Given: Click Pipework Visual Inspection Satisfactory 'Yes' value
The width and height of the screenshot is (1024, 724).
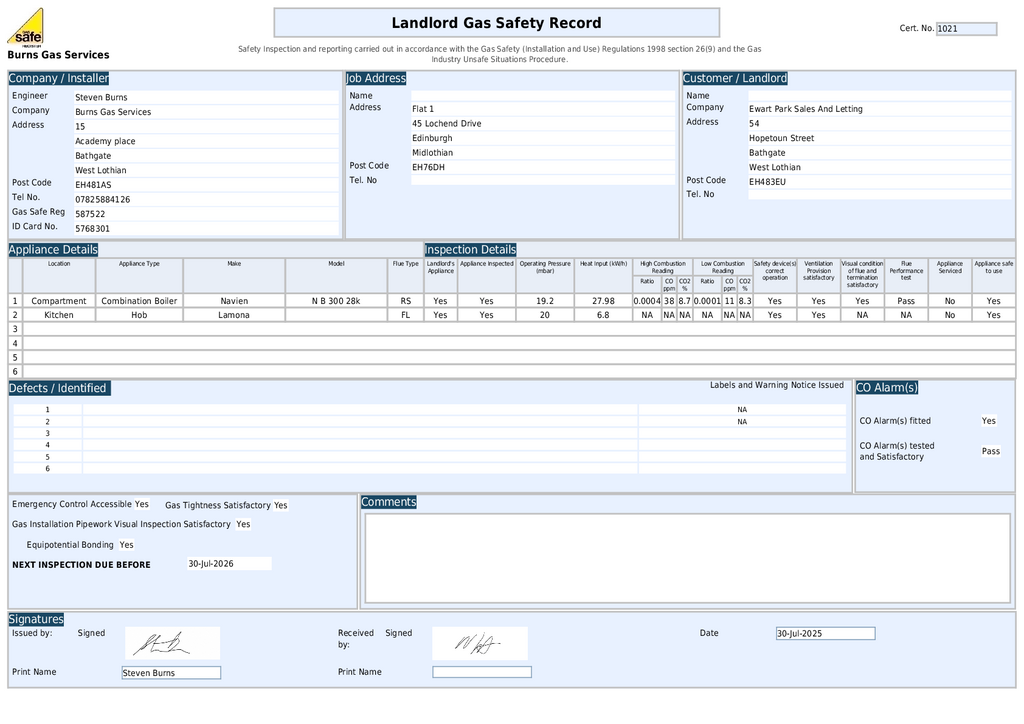Looking at the screenshot, I should pyautogui.click(x=243, y=524).
